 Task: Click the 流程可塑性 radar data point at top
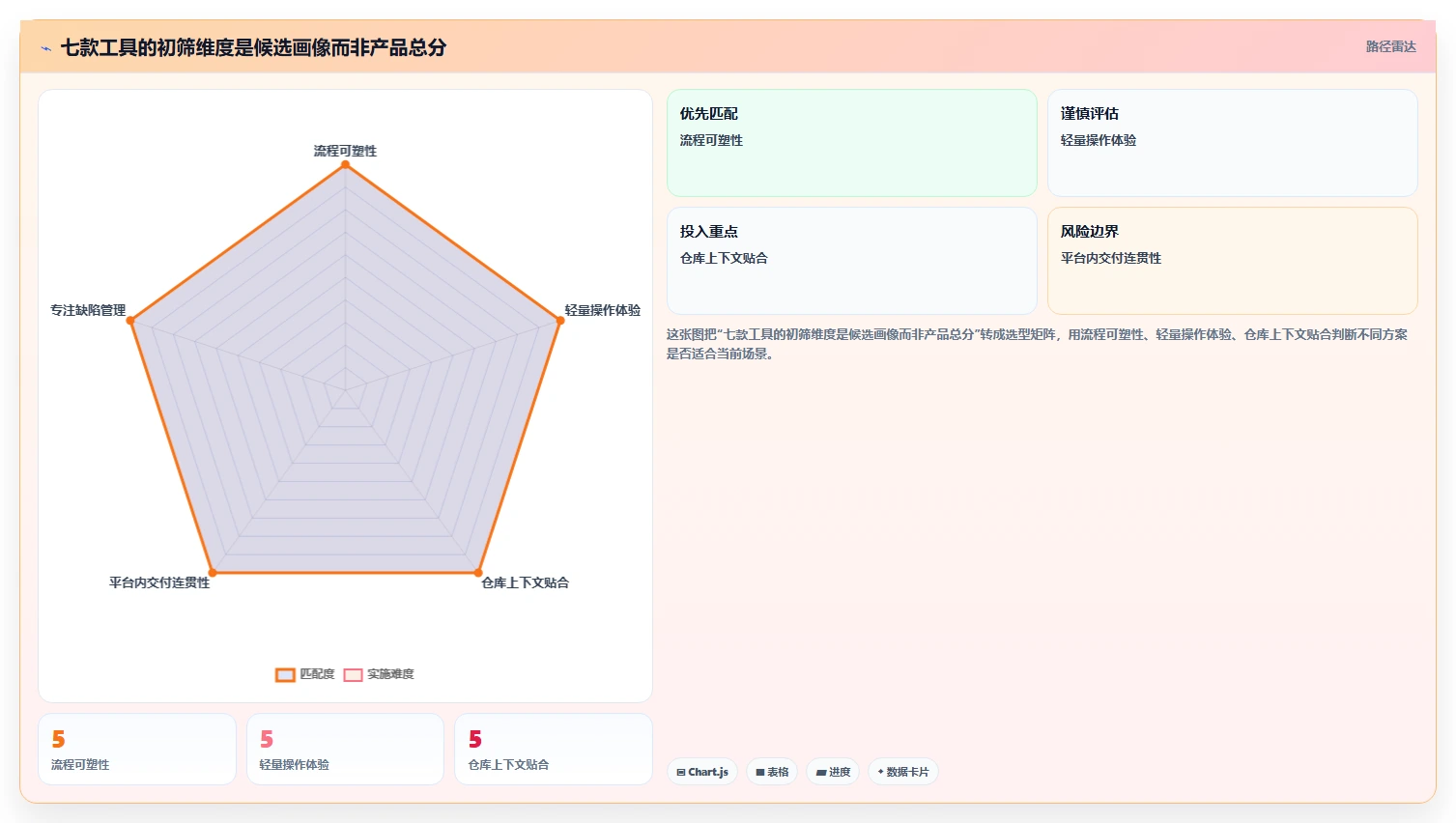point(345,165)
